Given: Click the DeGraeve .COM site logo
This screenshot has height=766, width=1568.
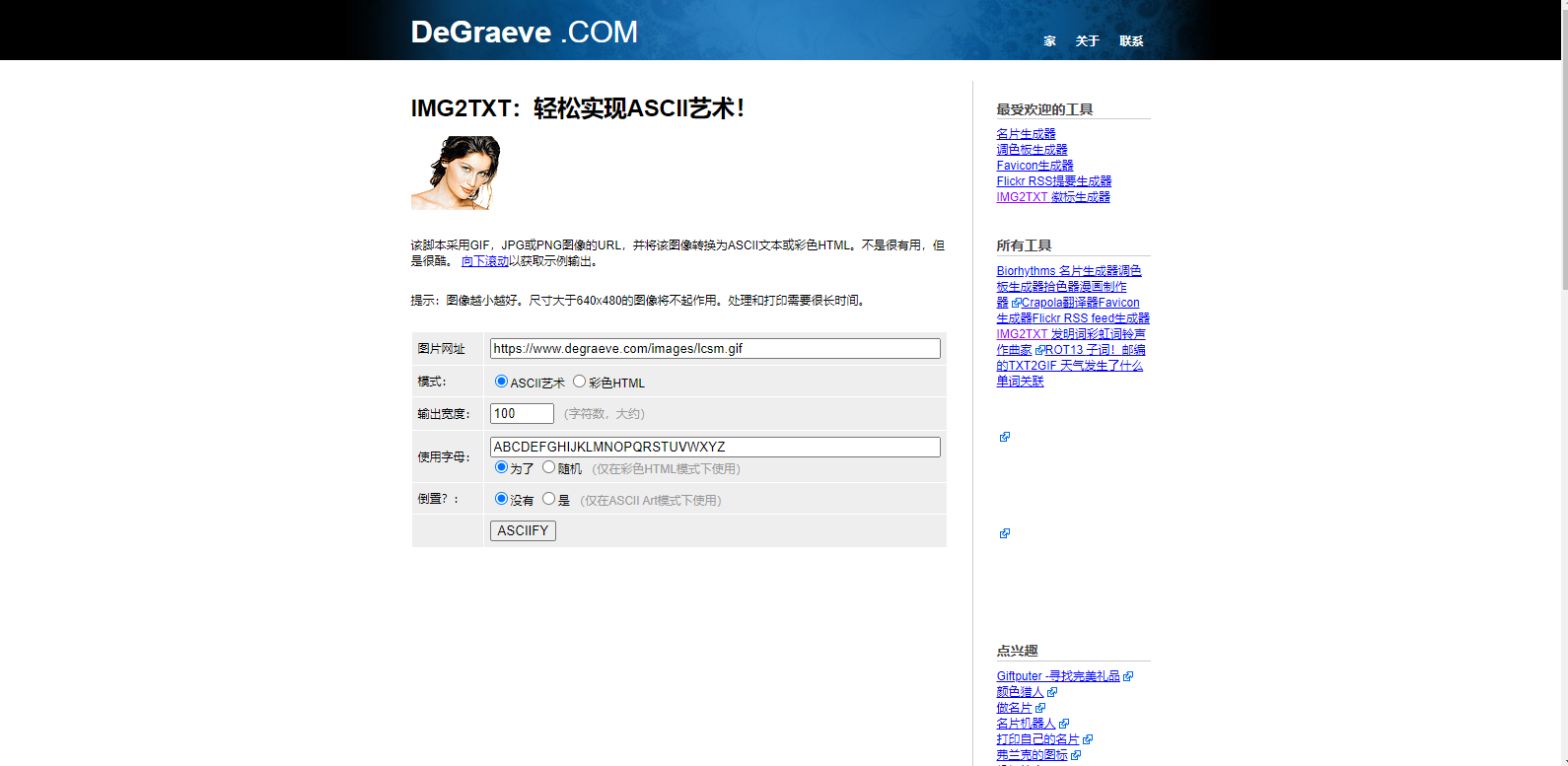Looking at the screenshot, I should pos(525,33).
